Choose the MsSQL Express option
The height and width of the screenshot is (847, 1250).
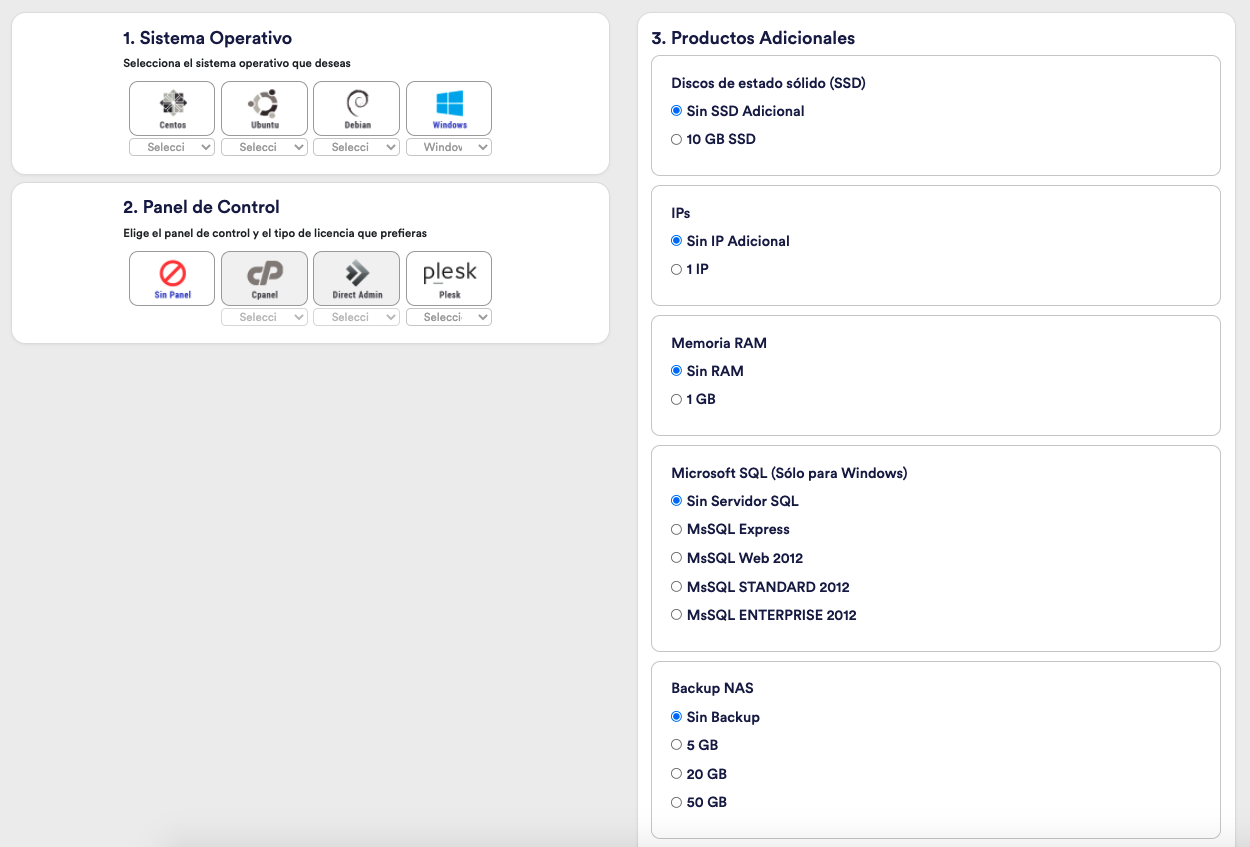[x=677, y=529]
